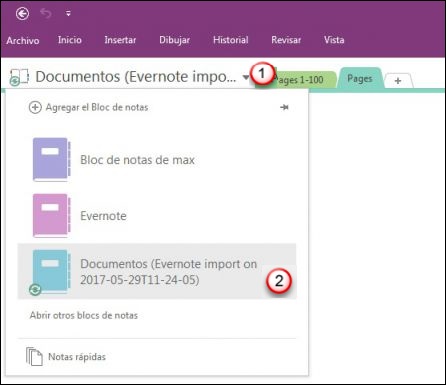Open the Historial ribbon tab
The height and width of the screenshot is (385, 446).
pyautogui.click(x=231, y=40)
